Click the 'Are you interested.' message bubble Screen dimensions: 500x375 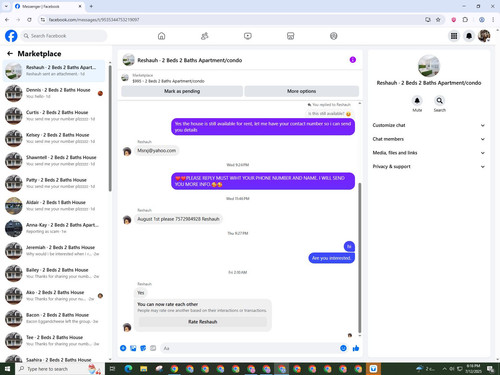(x=331, y=258)
